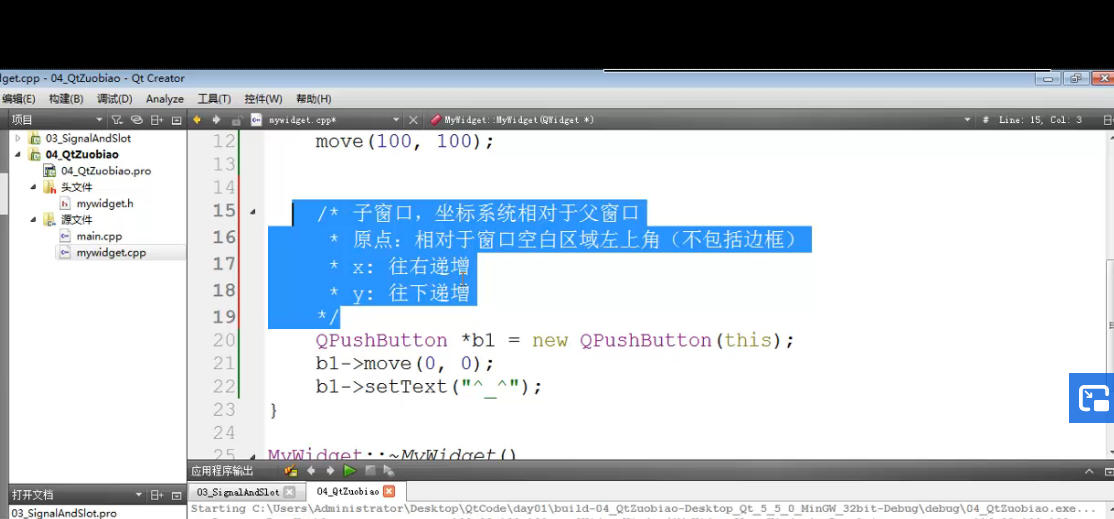Click the Line: 15, Col: 3 indicator

(x=1040, y=120)
